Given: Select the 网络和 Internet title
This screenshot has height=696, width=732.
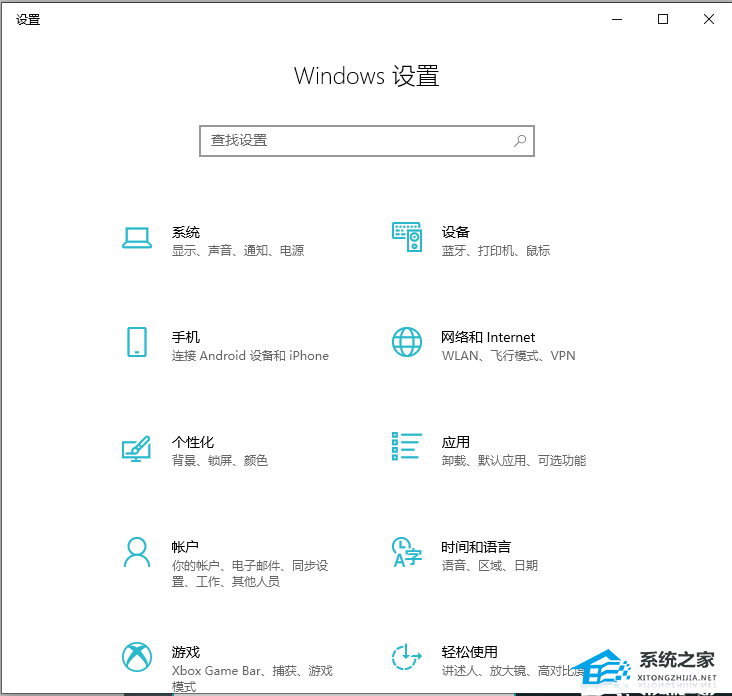Looking at the screenshot, I should tap(488, 337).
